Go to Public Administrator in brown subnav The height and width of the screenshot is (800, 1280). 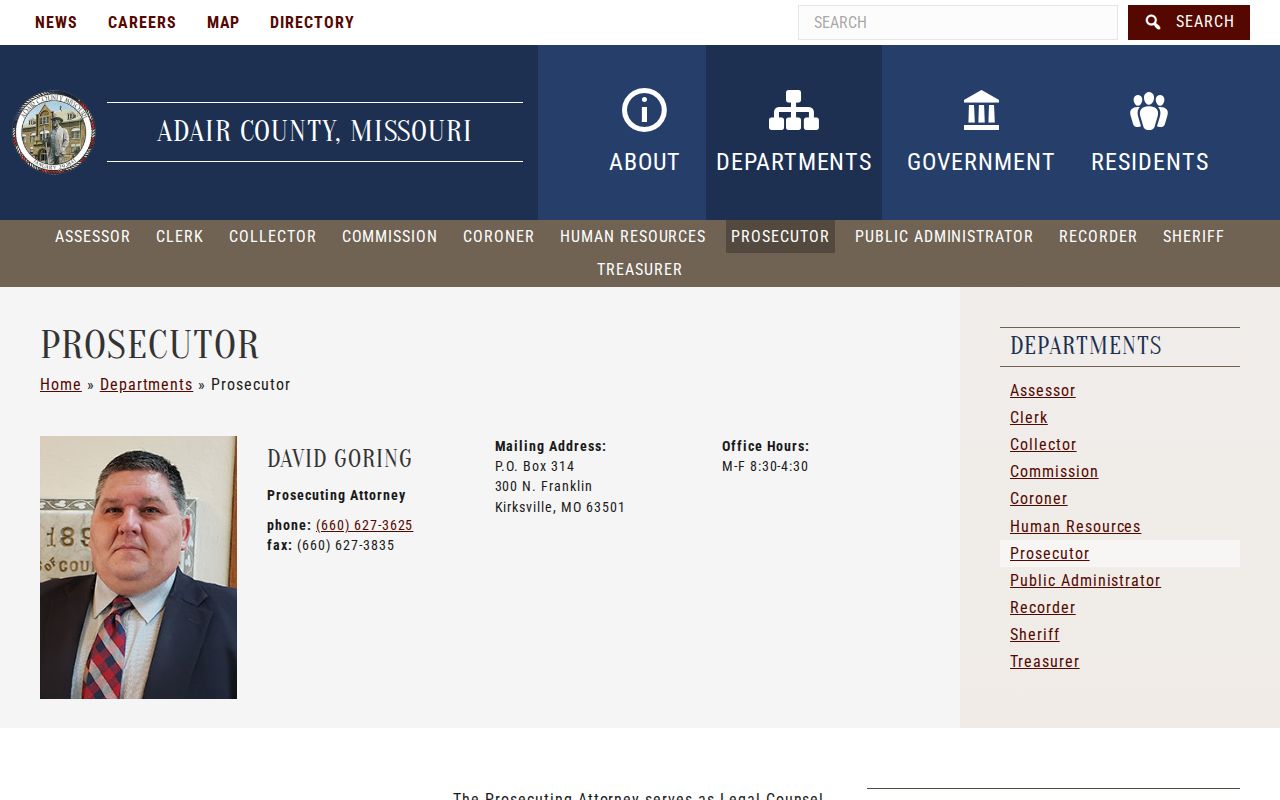pyautogui.click(x=944, y=236)
